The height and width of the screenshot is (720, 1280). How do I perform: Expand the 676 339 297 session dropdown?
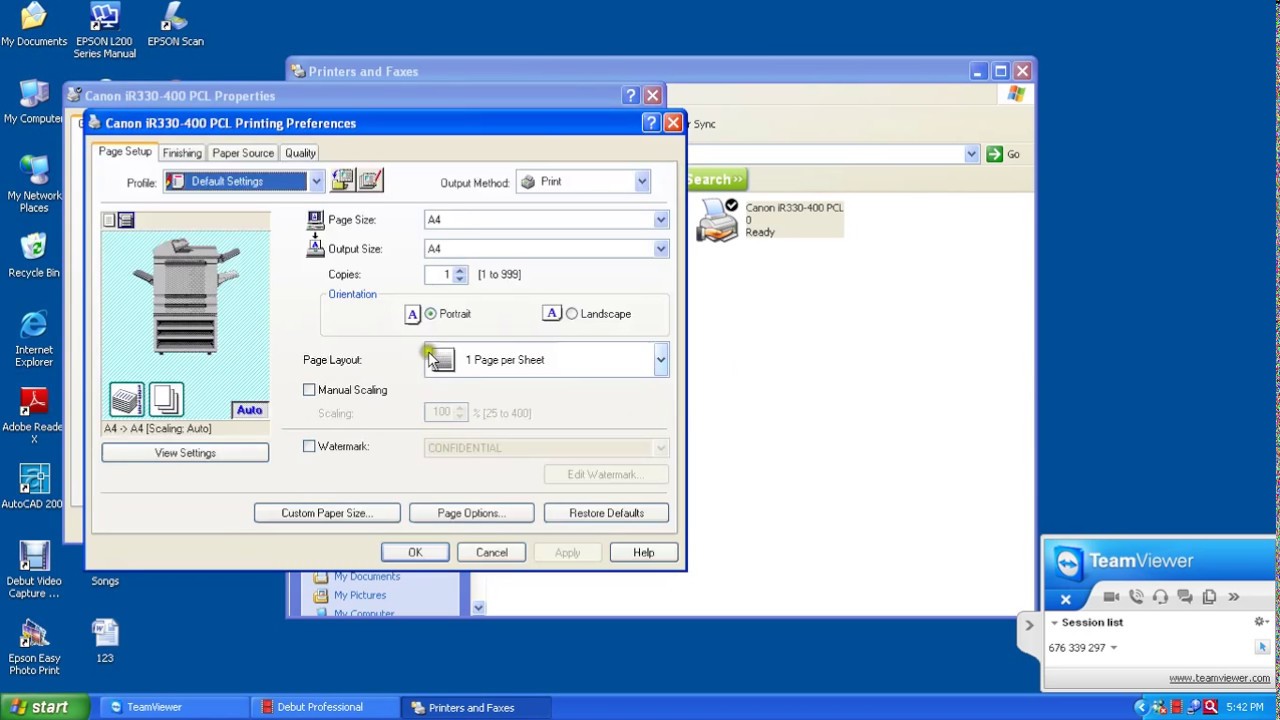point(1113,648)
